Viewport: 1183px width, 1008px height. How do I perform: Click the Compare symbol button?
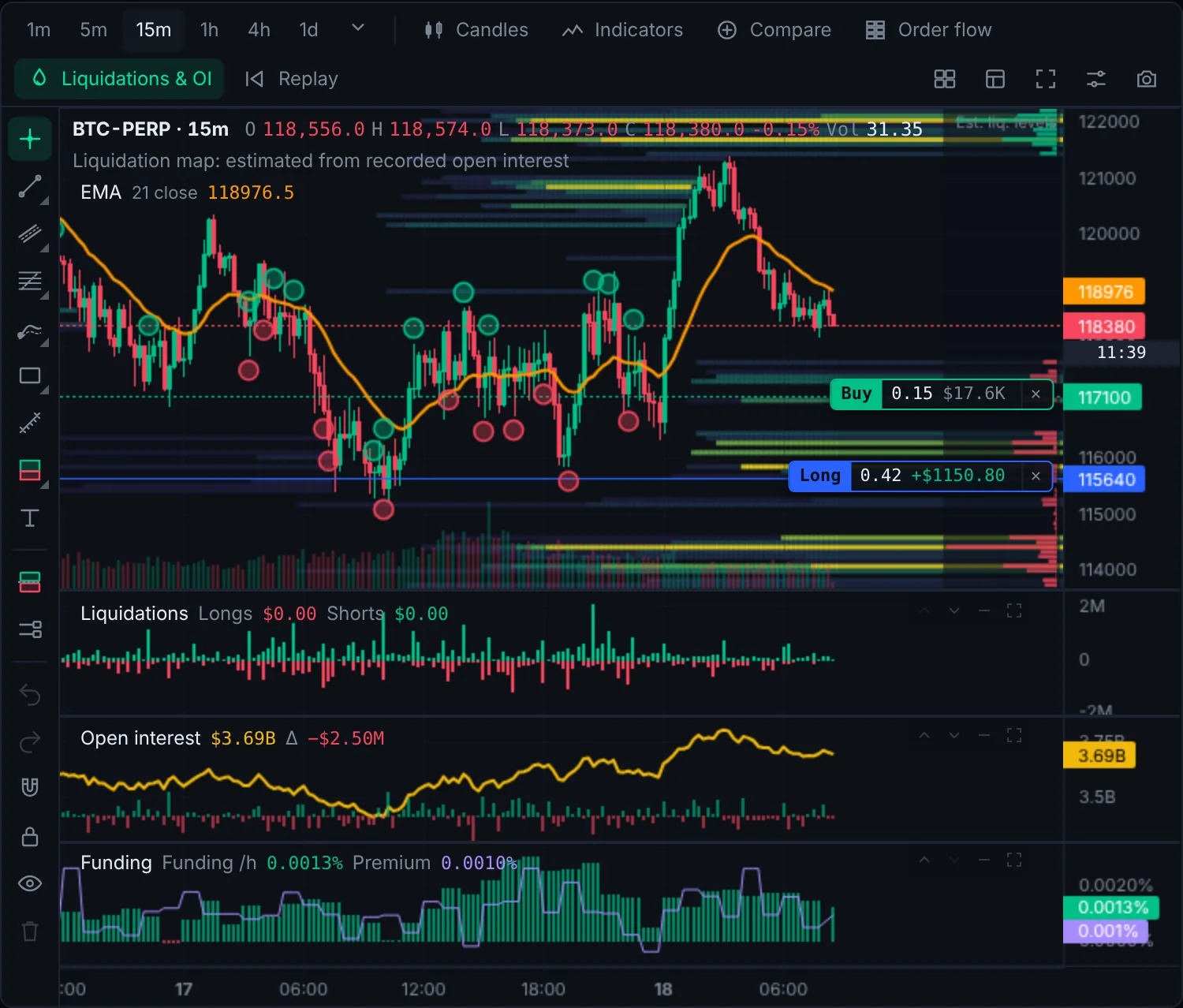click(774, 30)
